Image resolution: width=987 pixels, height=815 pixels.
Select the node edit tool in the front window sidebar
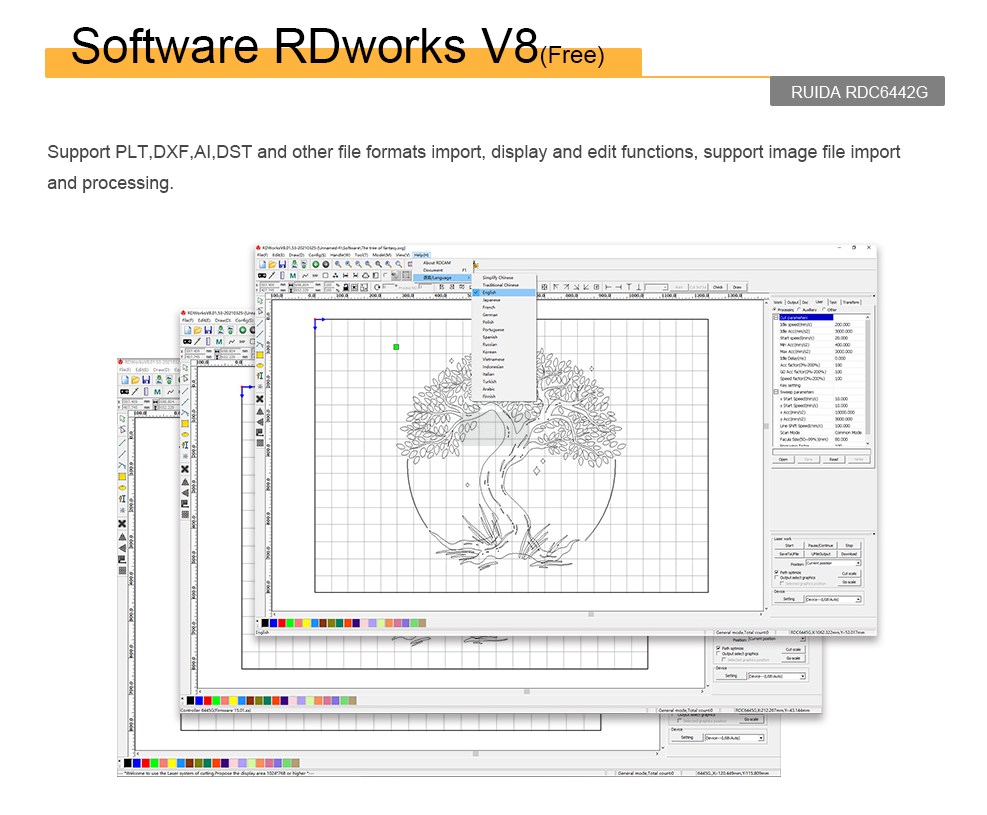[x=260, y=311]
